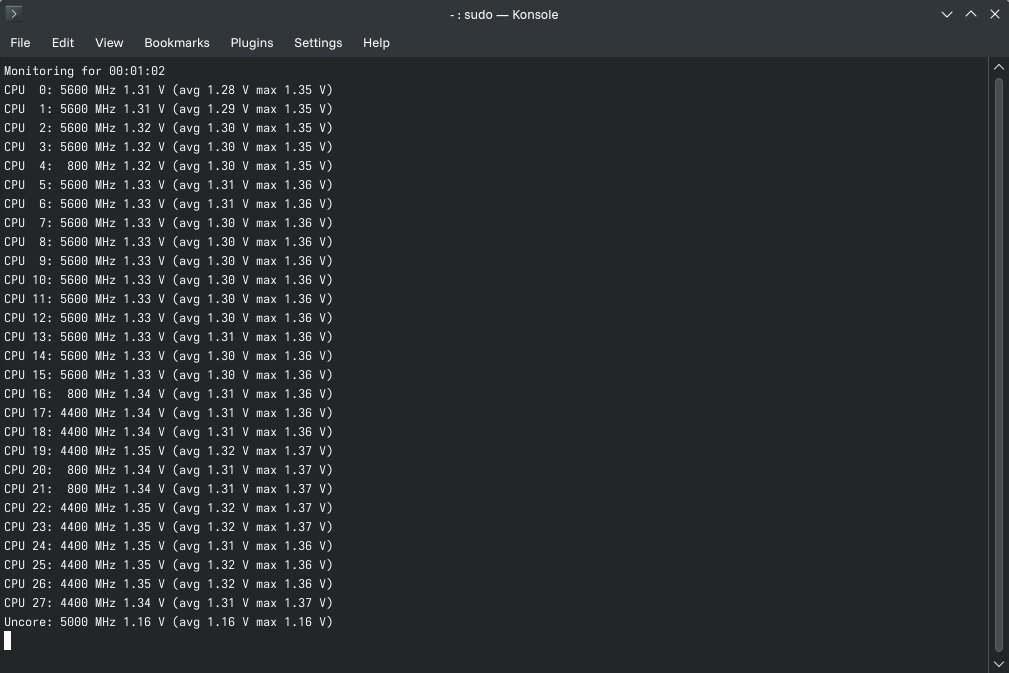Click the CPU 15 row
Screen dimensions: 1009x673
168,374
